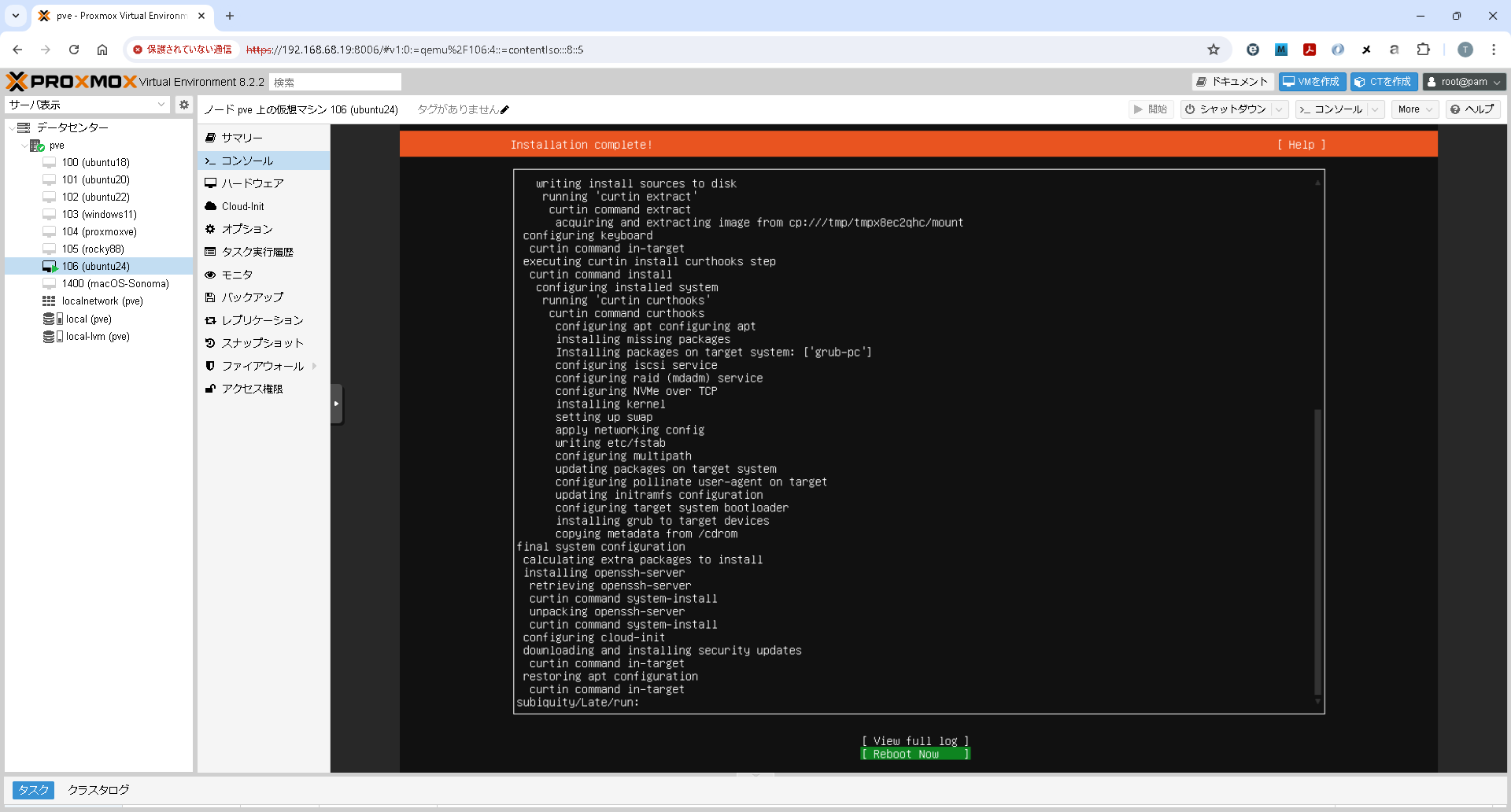Open the バックアップ menu item
Image resolution: width=1511 pixels, height=812 pixels.
264,297
